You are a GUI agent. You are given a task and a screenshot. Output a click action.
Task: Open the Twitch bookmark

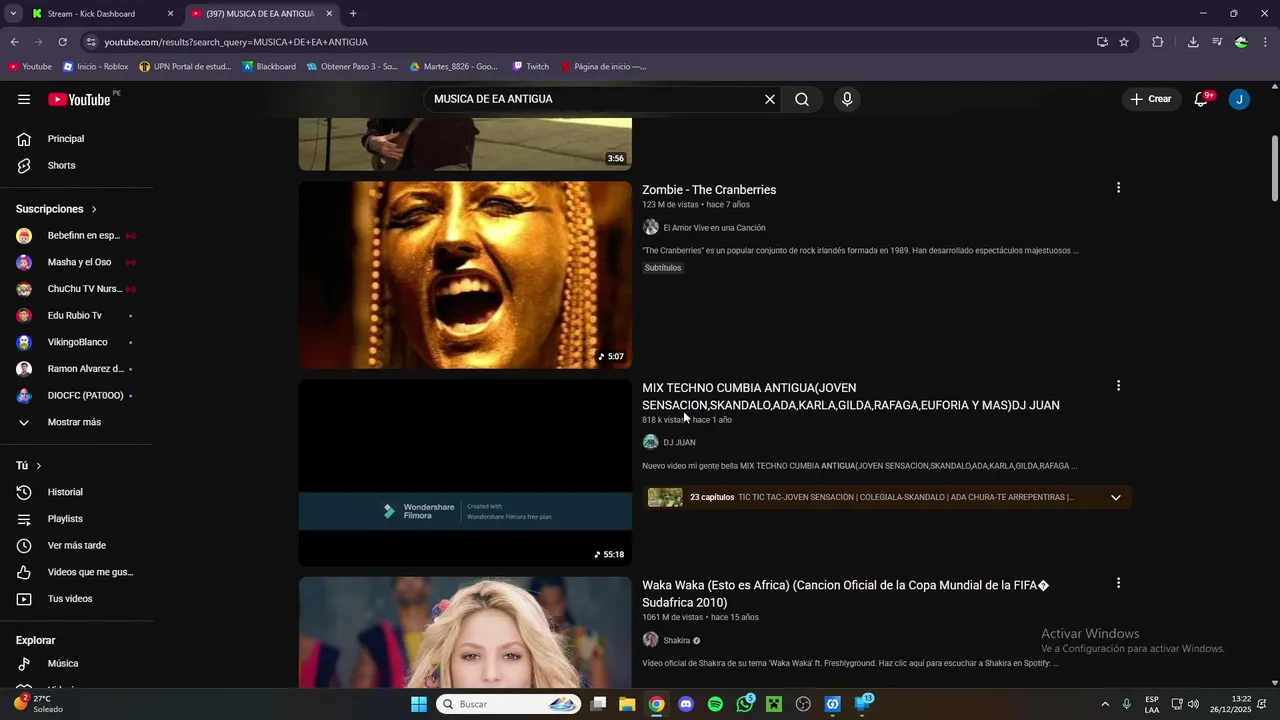click(531, 67)
